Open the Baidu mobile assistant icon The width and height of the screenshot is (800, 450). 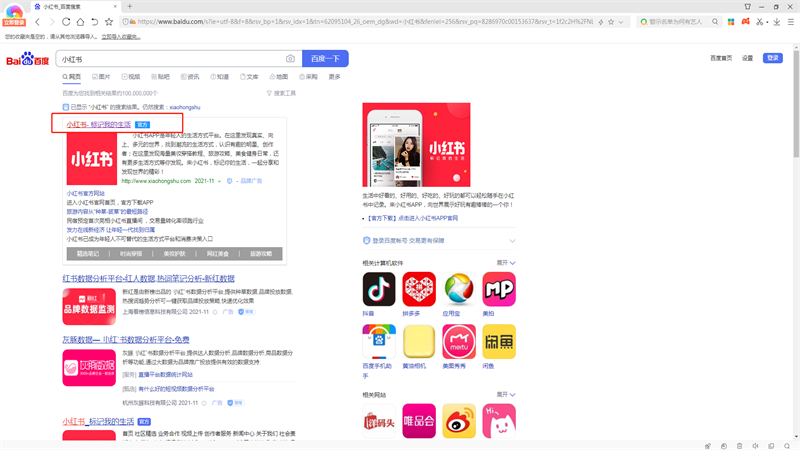(379, 341)
